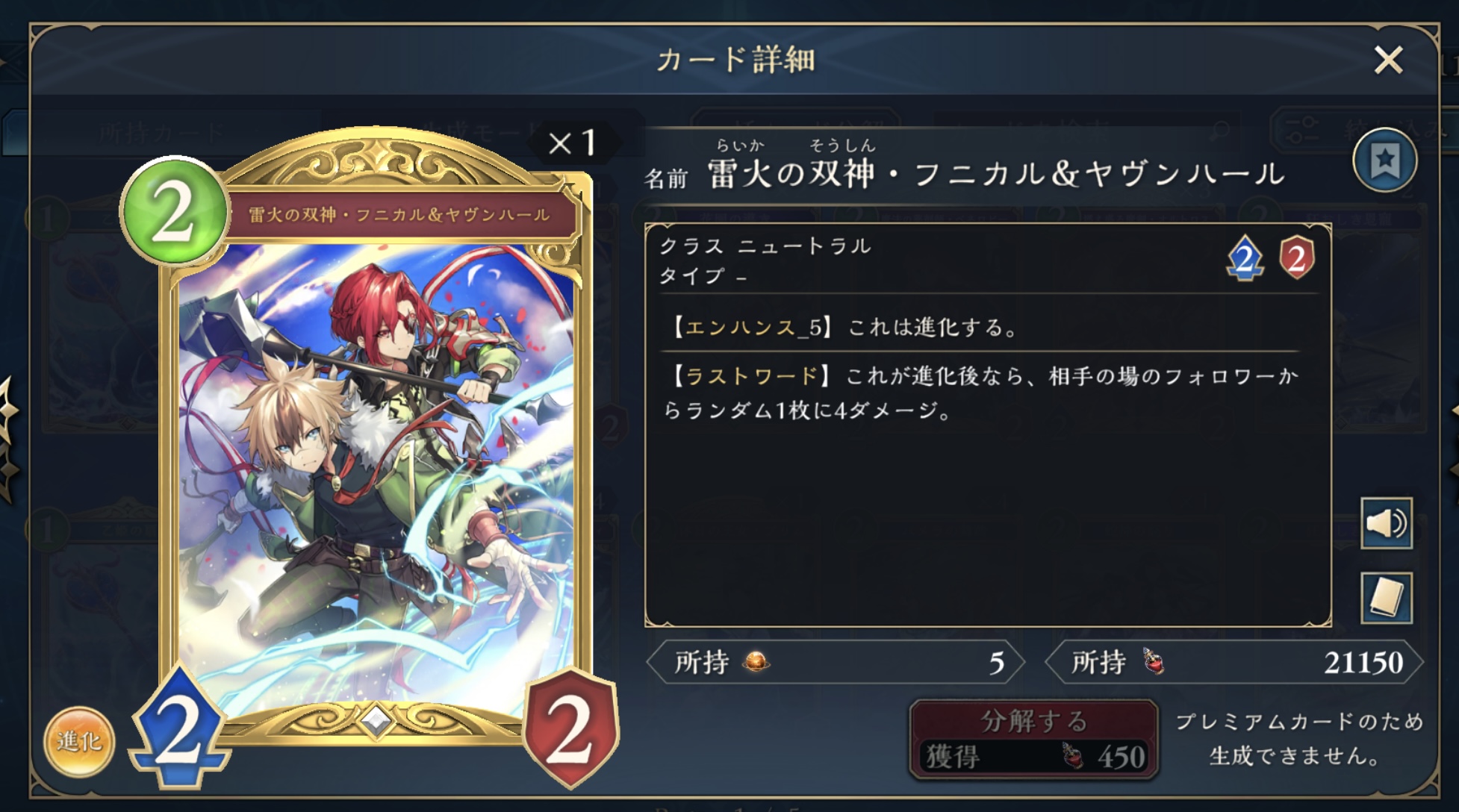This screenshot has width=1459, height=812.
Task: Click the orange orb currency icon
Action: pos(756,662)
